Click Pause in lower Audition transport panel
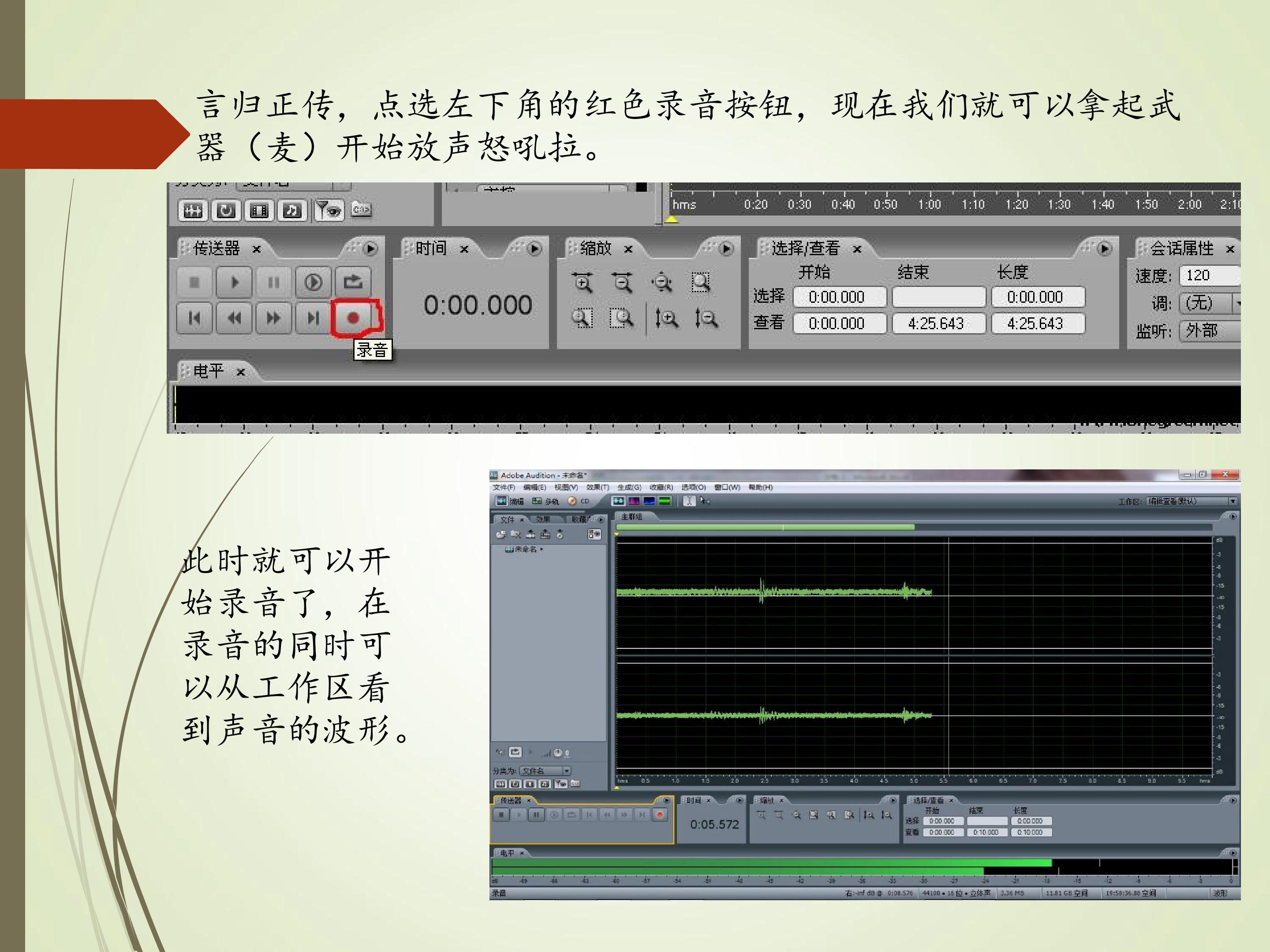 tap(536, 814)
